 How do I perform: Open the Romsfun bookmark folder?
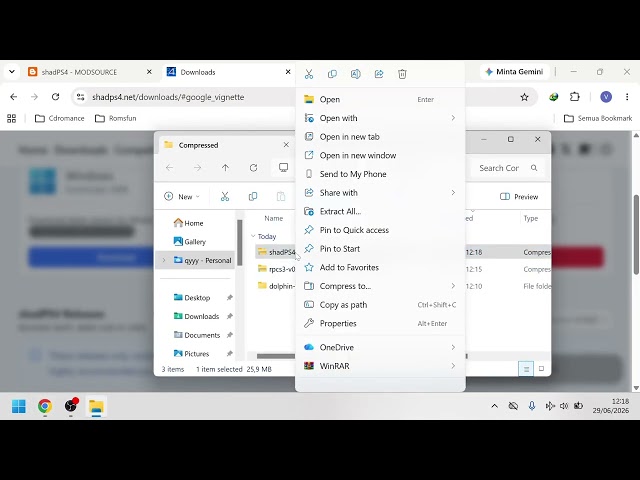116,118
